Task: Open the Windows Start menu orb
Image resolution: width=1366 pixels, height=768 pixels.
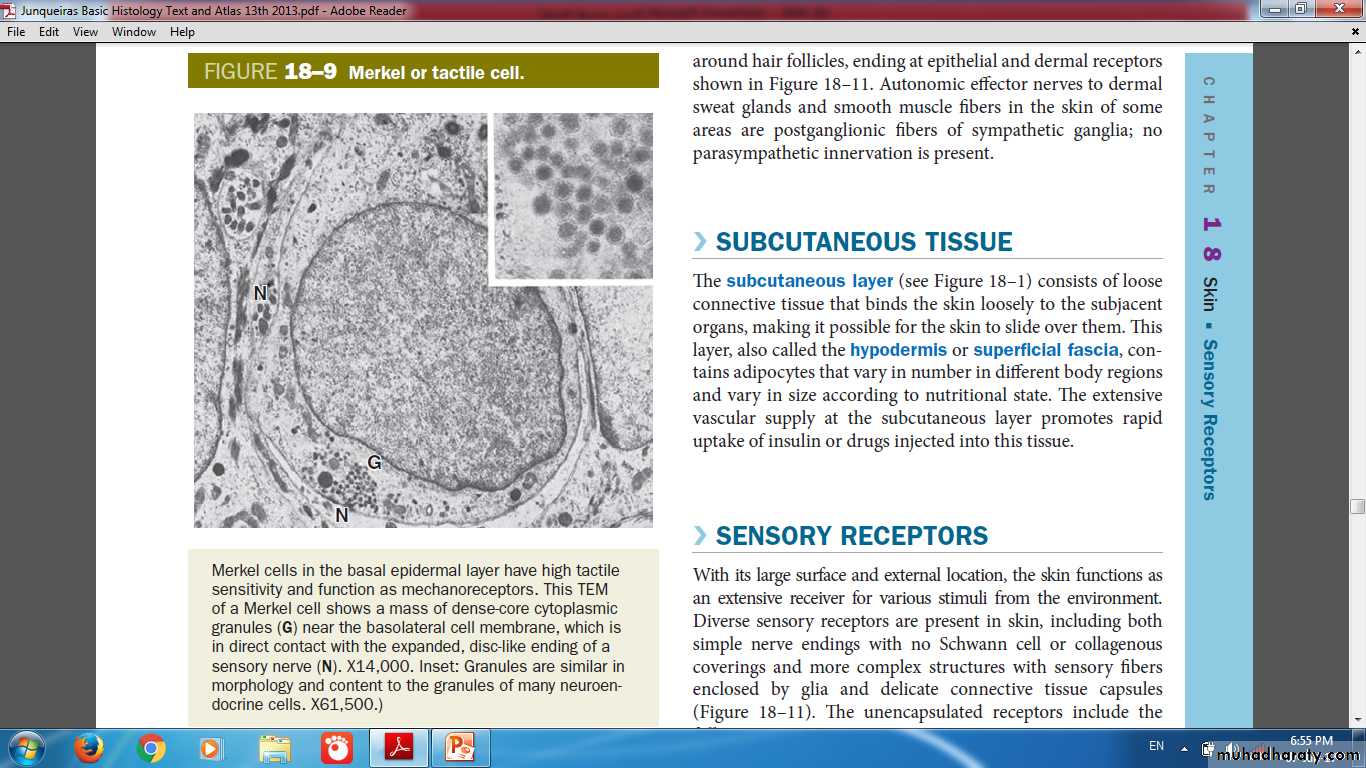Action: (x=26, y=748)
